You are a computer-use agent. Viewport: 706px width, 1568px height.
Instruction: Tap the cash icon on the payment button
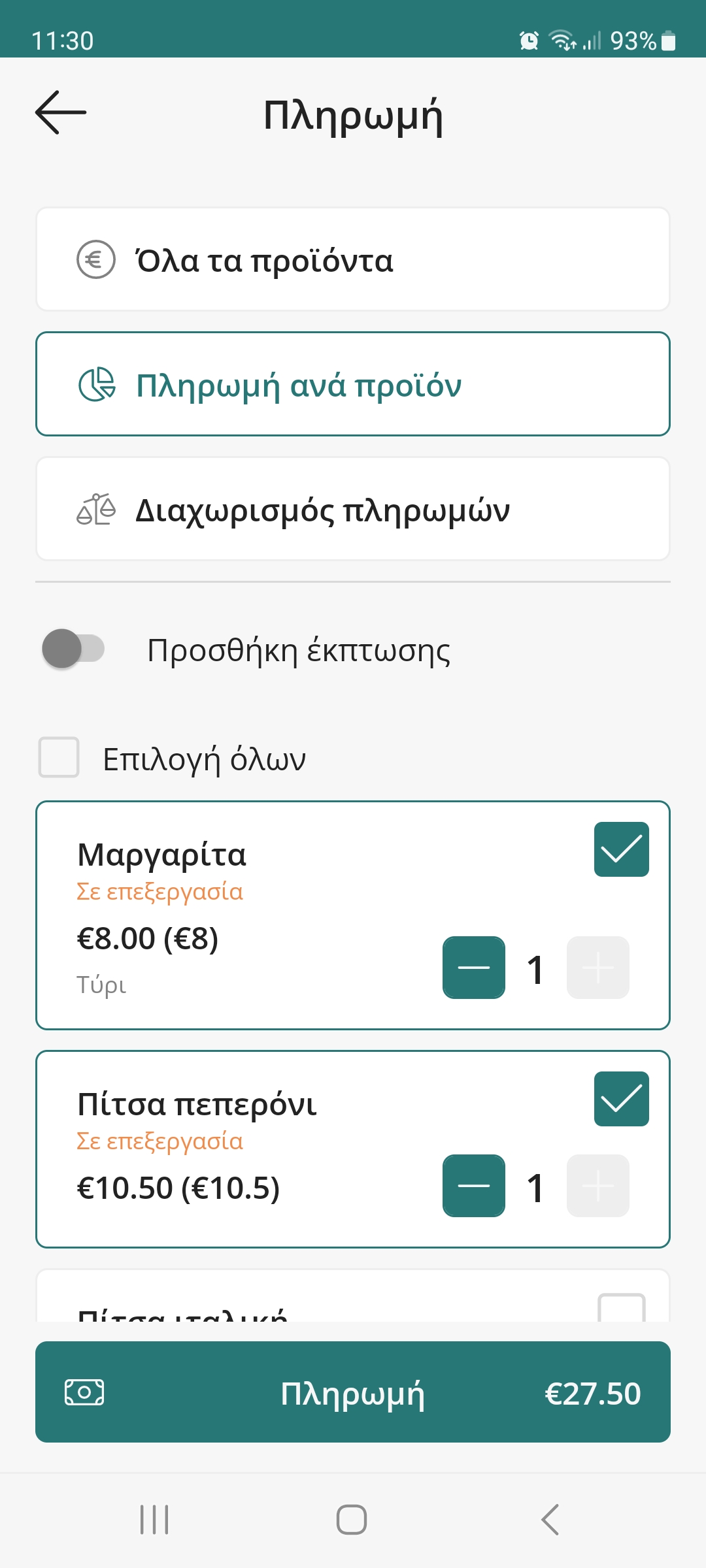(84, 1392)
